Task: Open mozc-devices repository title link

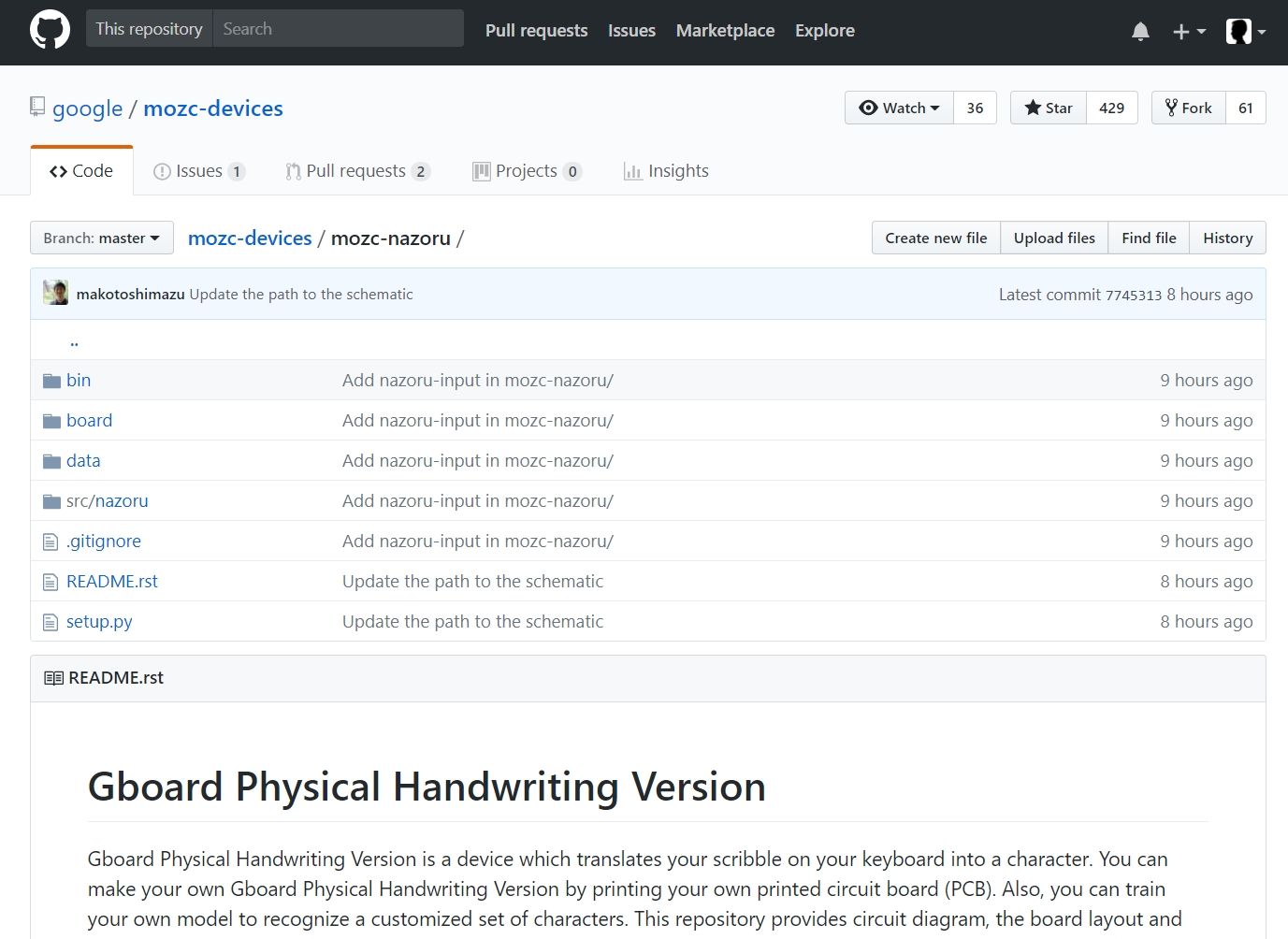Action: (x=213, y=108)
